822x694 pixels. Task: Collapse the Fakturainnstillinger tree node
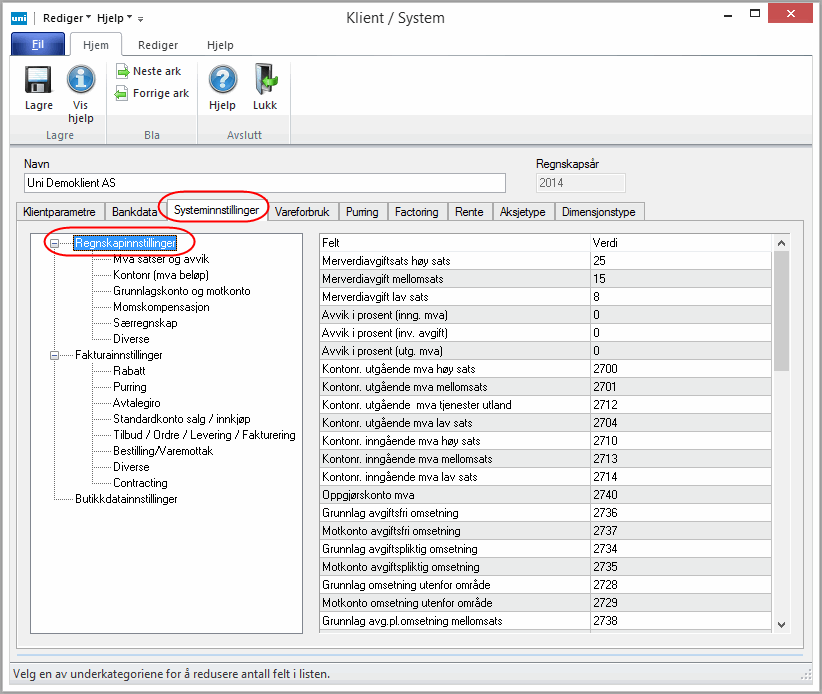(53, 355)
